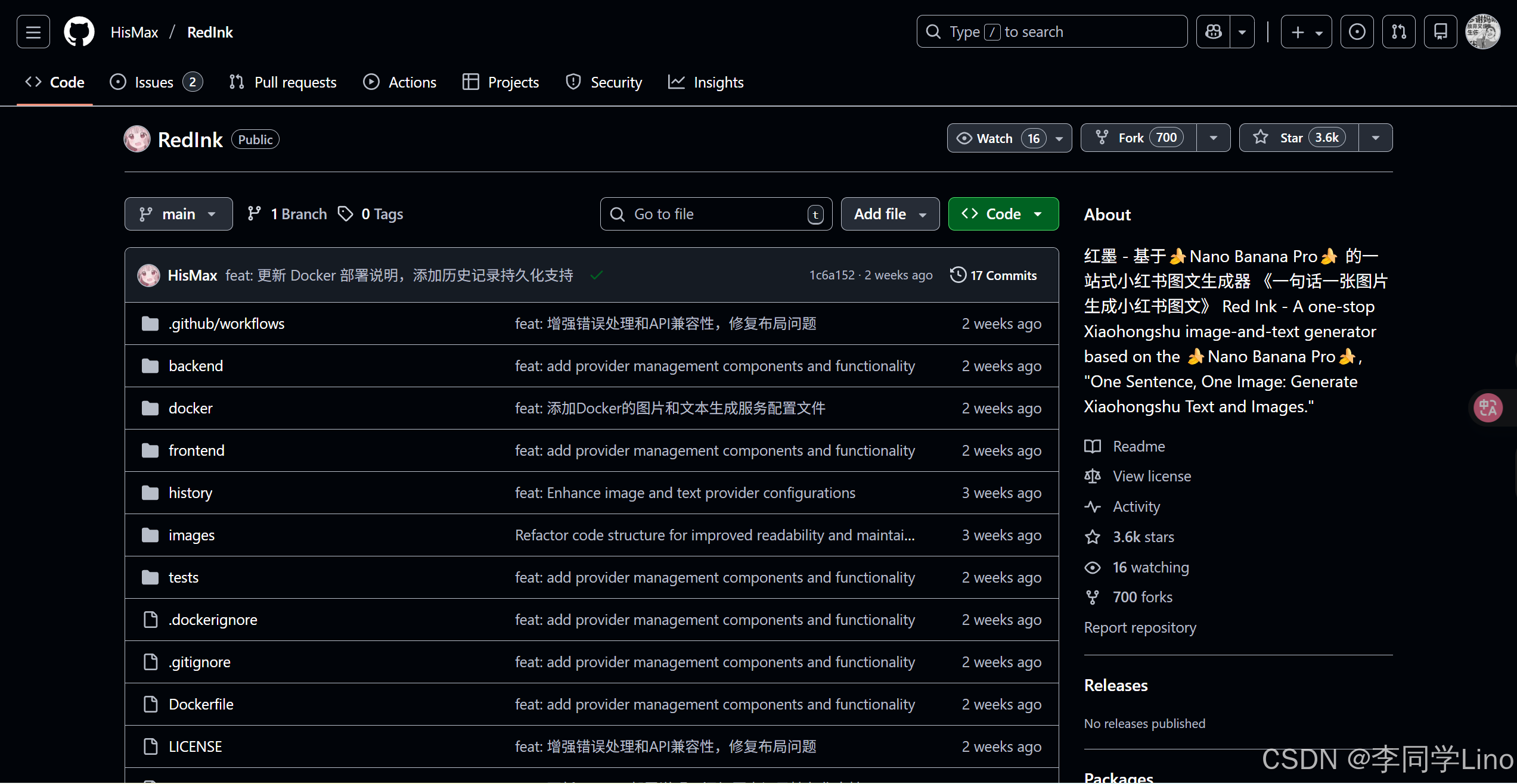Open the user profile avatar menu
The height and width of the screenshot is (784, 1517).
point(1482,32)
